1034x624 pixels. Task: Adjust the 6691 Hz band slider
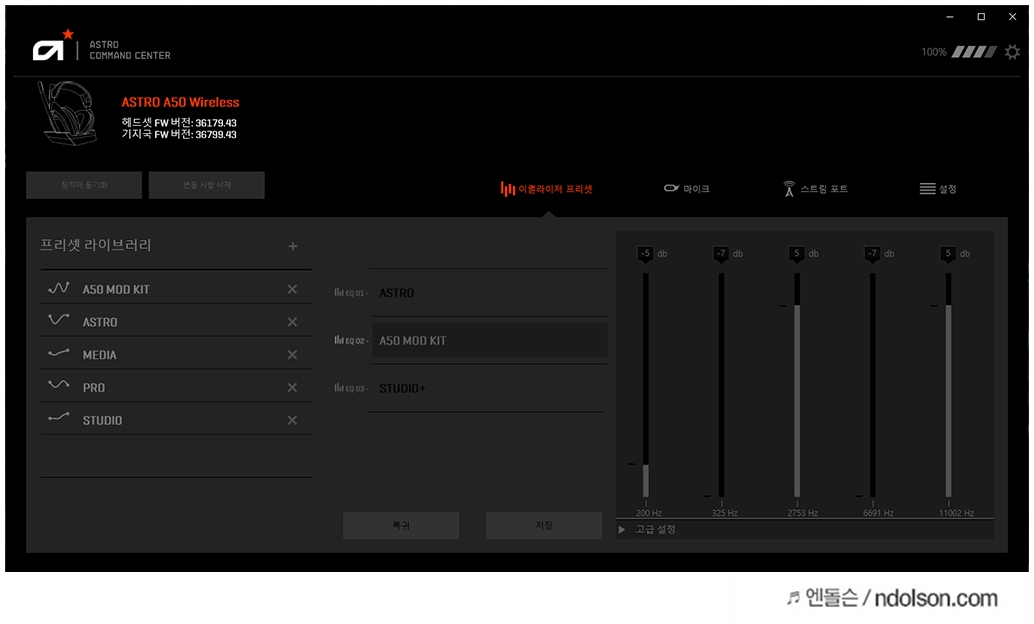click(872, 385)
